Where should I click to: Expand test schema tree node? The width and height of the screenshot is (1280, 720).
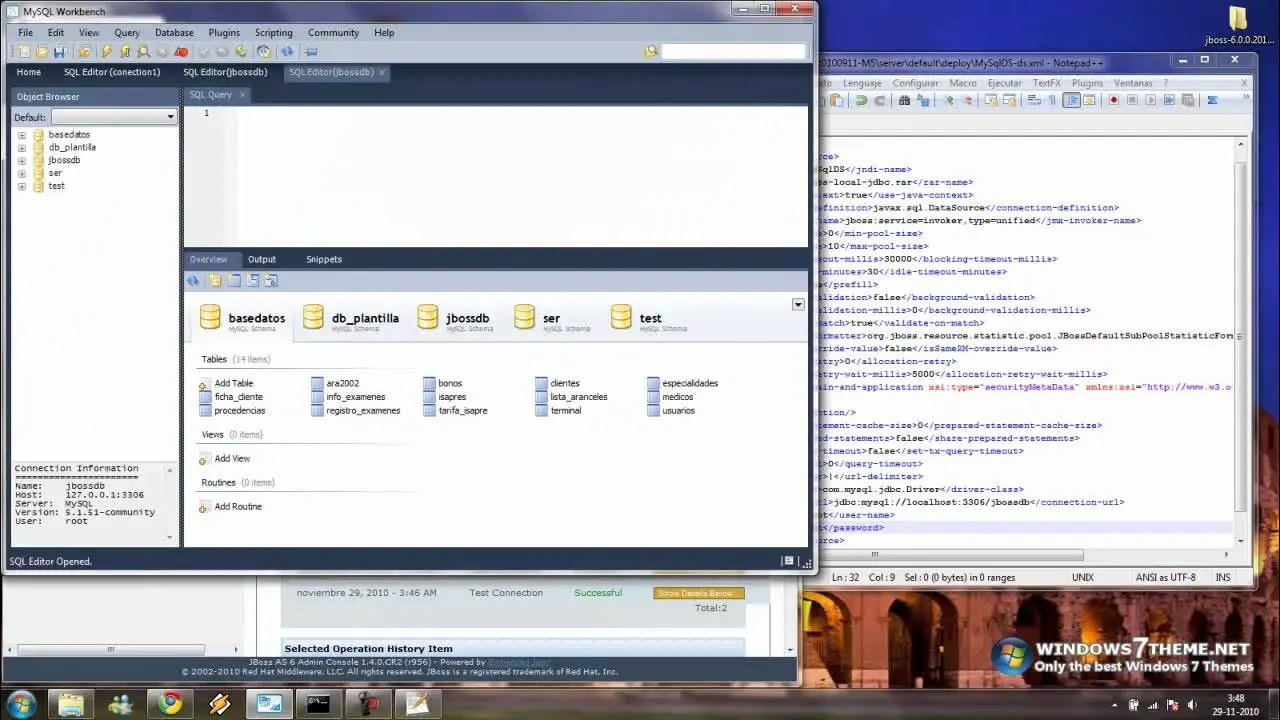coord(22,187)
